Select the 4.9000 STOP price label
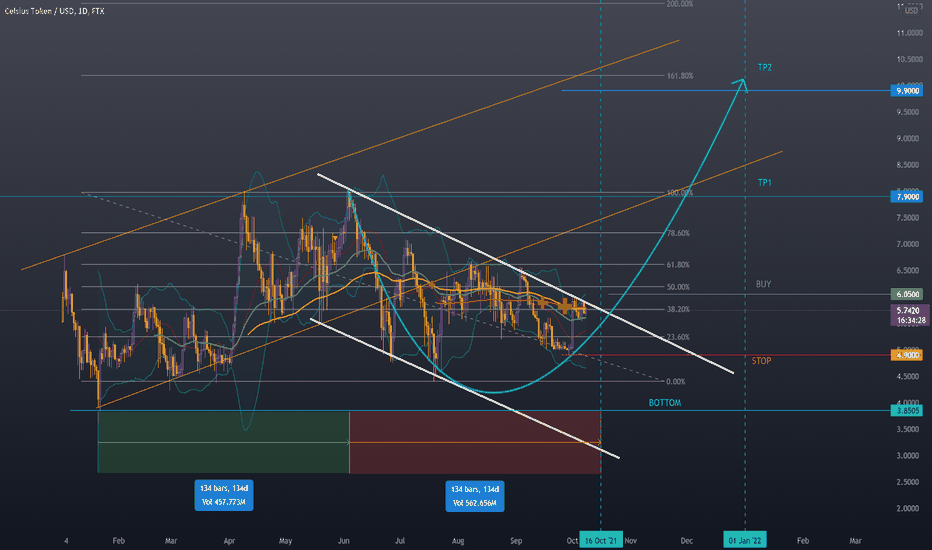932x550 pixels. 906,355
